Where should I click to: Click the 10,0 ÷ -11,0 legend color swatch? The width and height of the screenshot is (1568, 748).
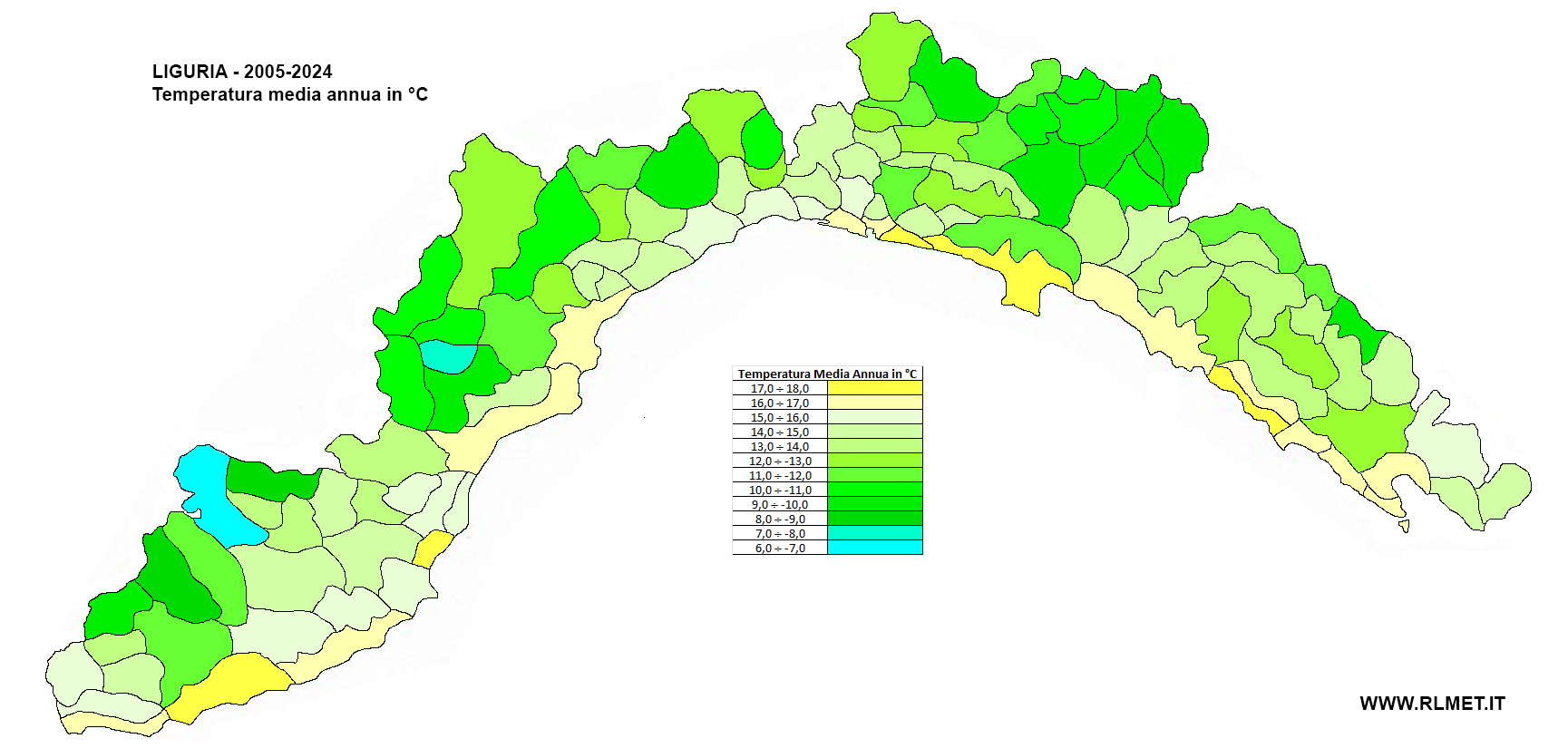point(874,490)
